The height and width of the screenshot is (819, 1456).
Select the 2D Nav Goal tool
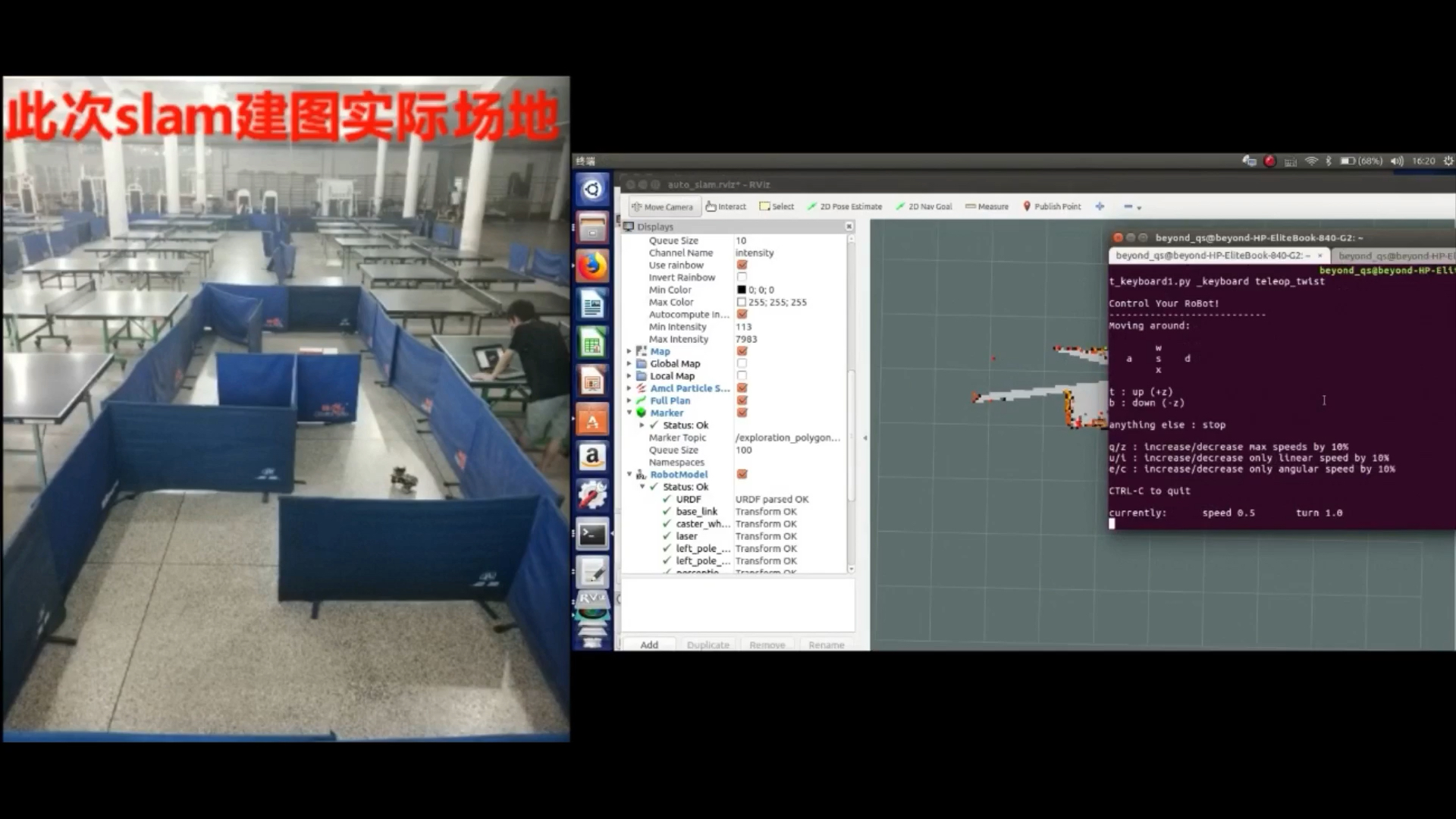pyautogui.click(x=924, y=206)
